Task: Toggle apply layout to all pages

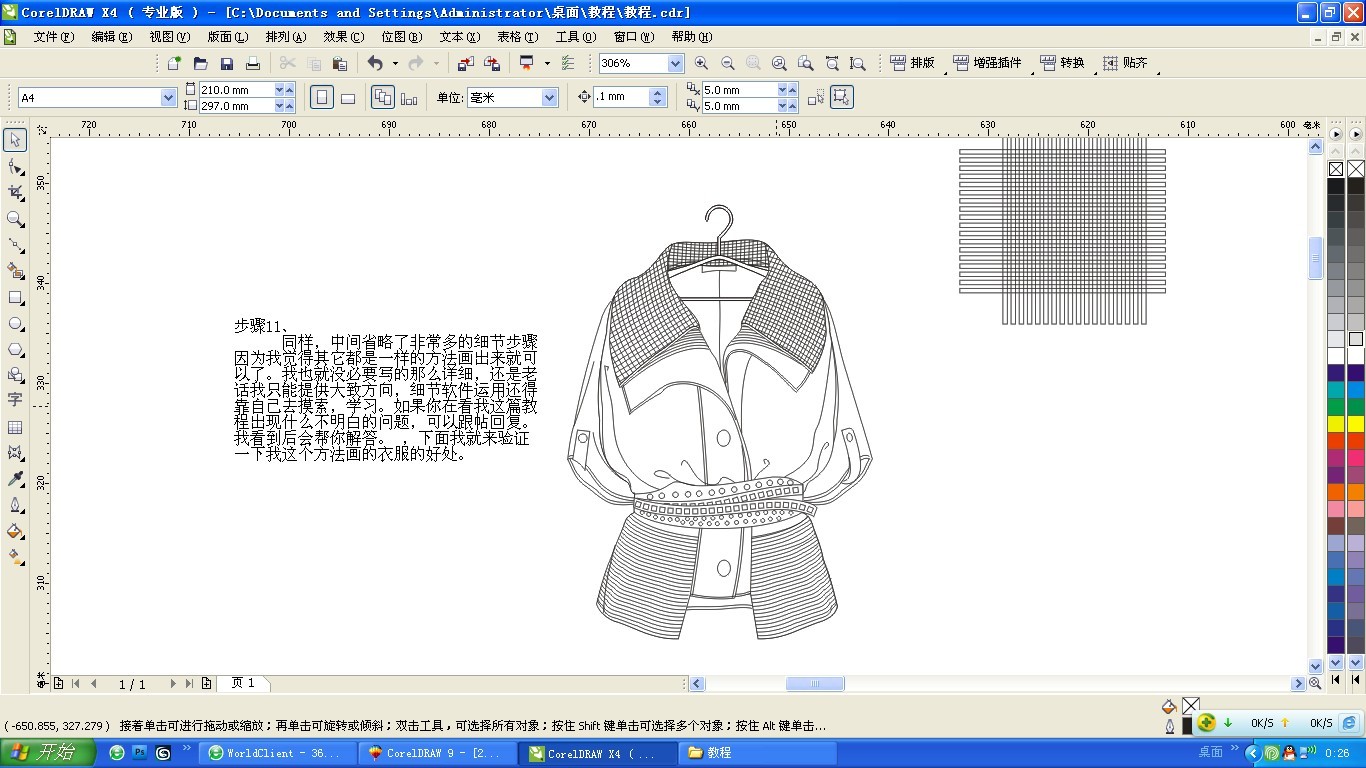Action: pyautogui.click(x=382, y=97)
